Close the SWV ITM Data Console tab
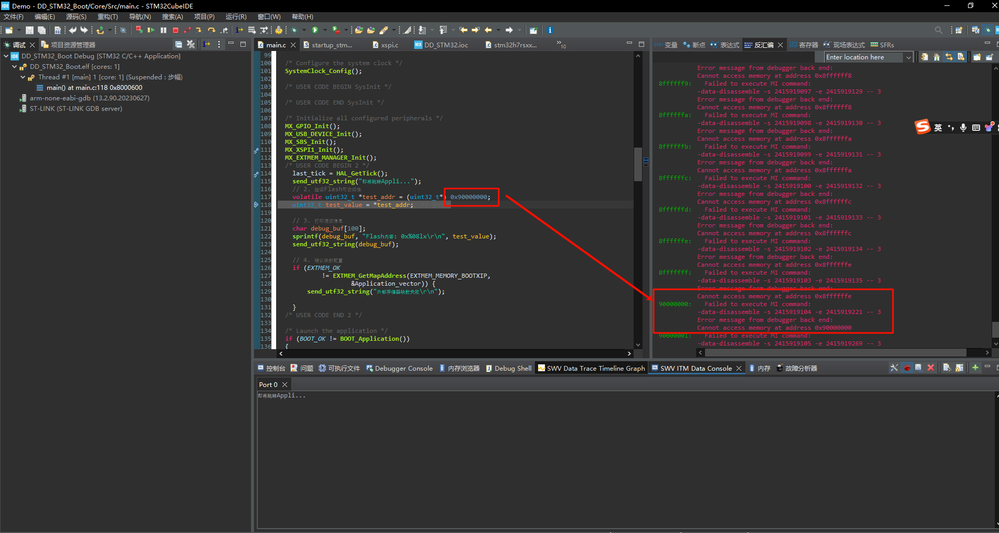This screenshot has width=999, height=533. pos(739,368)
